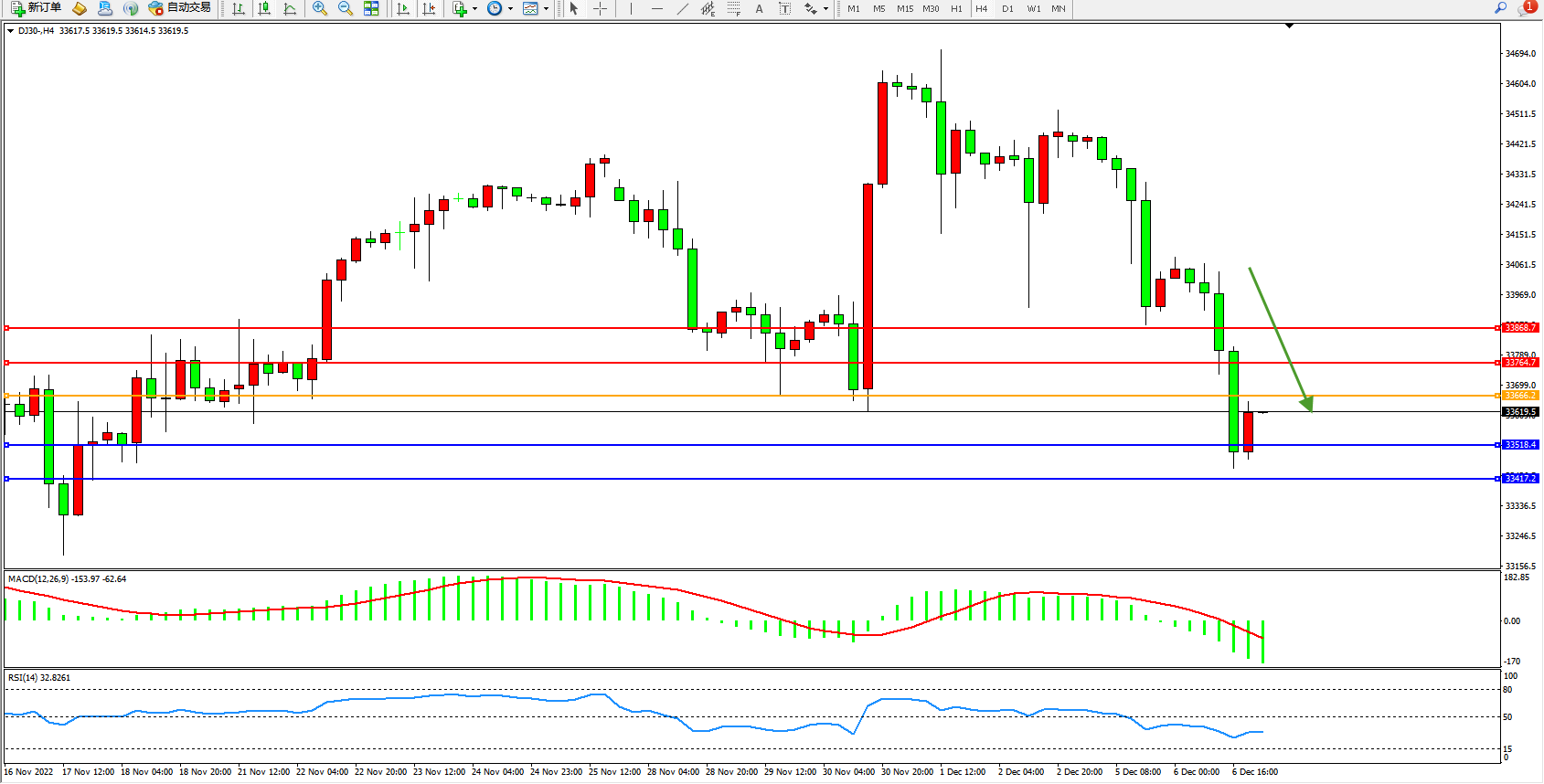This screenshot has height=784, width=1544.
Task: Click the red 33868.7 price level label
Action: (1520, 327)
